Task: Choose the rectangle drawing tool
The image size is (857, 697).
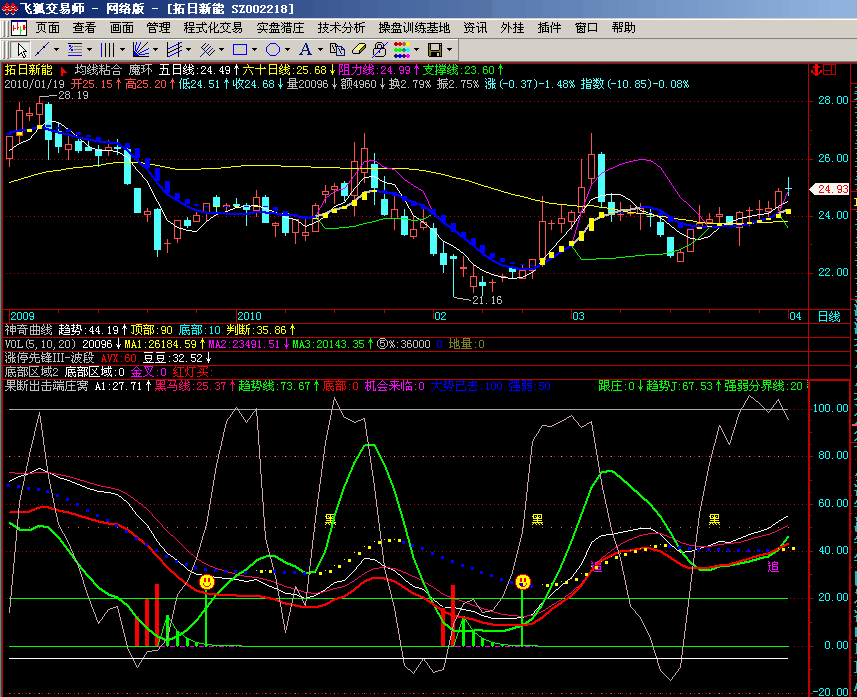Action: coord(240,50)
